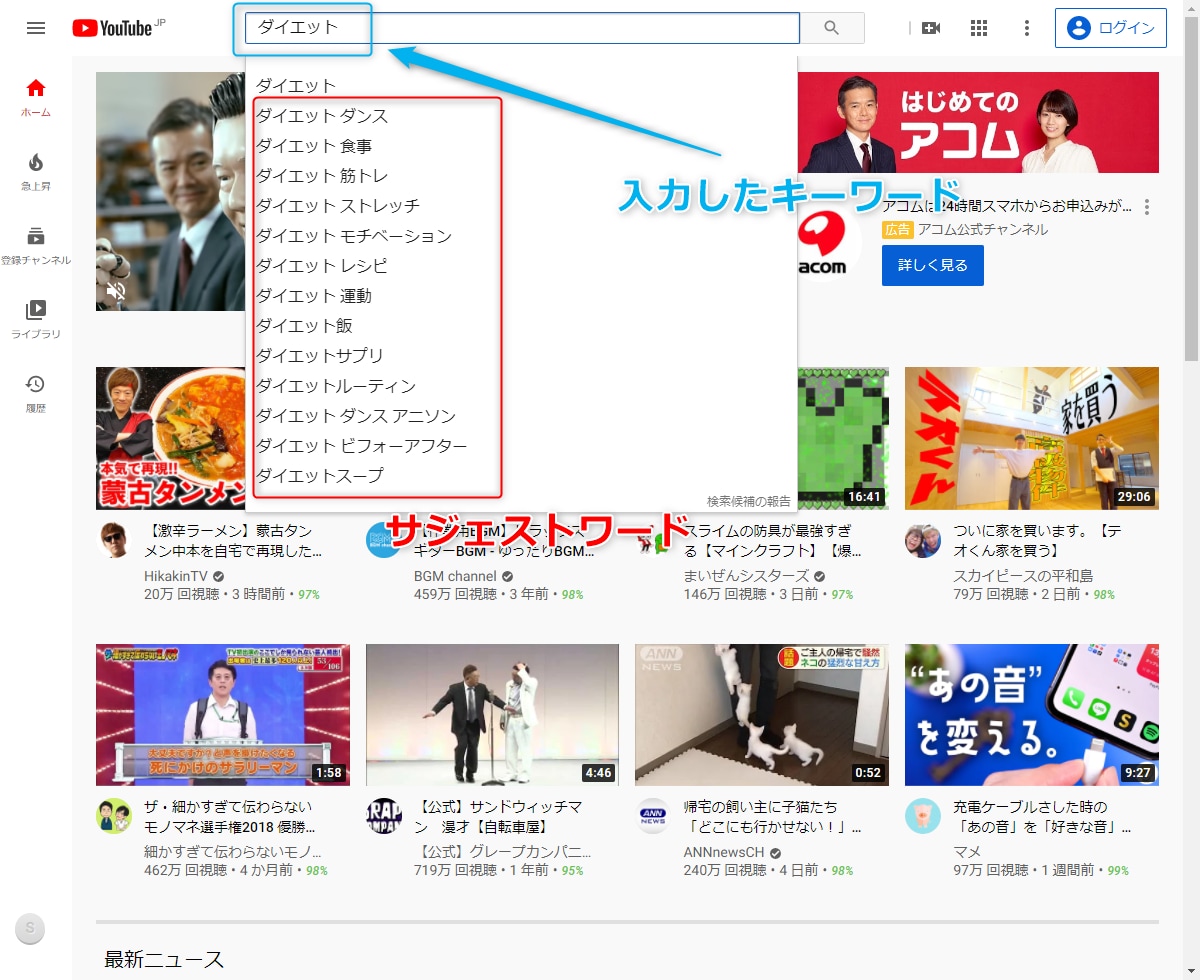Click the S account avatar in the sidebar

tap(30, 929)
